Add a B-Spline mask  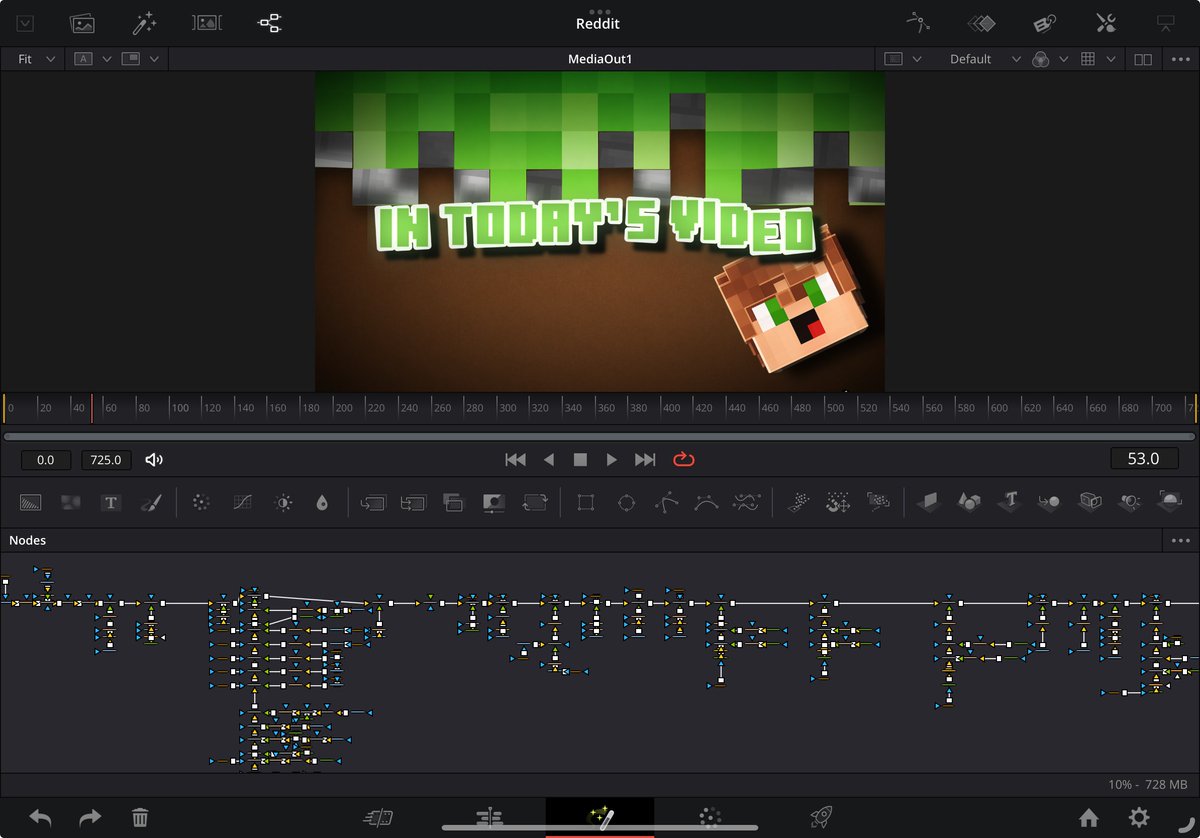click(707, 502)
